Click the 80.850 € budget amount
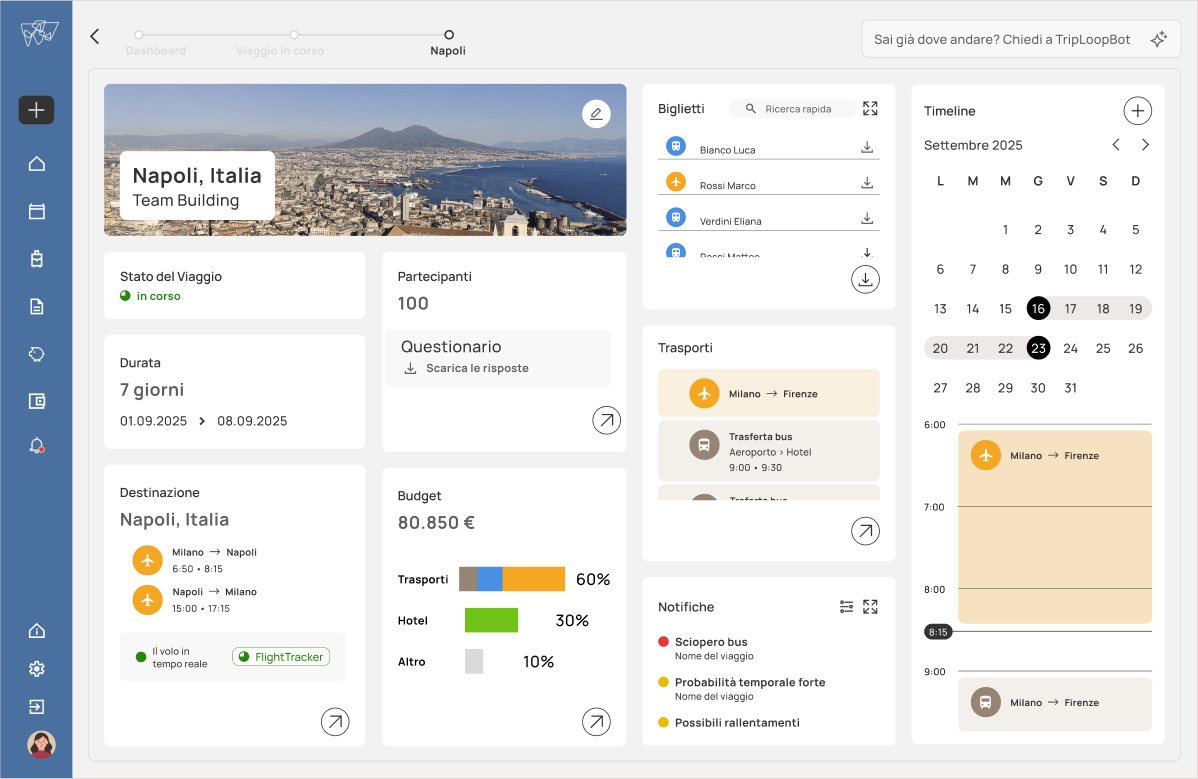This screenshot has width=1198, height=779. tap(436, 522)
